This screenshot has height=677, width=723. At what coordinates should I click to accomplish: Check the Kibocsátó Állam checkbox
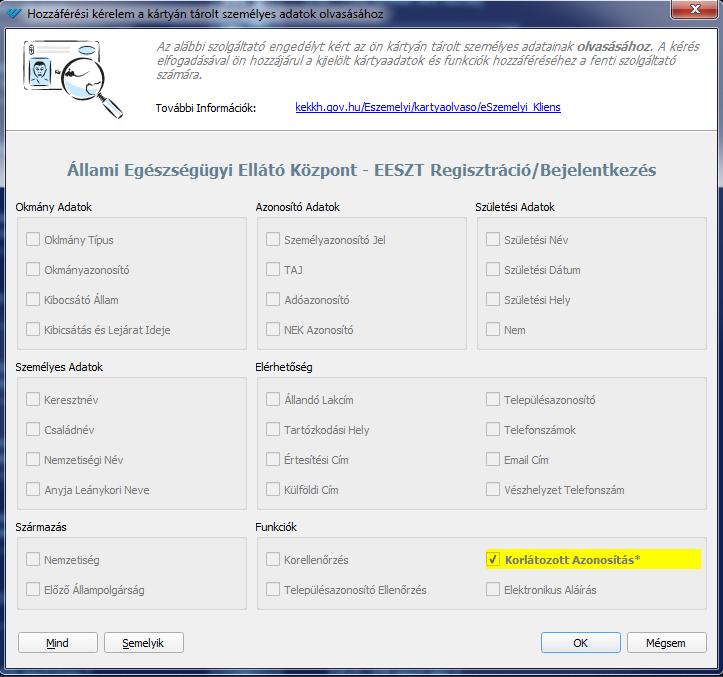pyautogui.click(x=33, y=299)
